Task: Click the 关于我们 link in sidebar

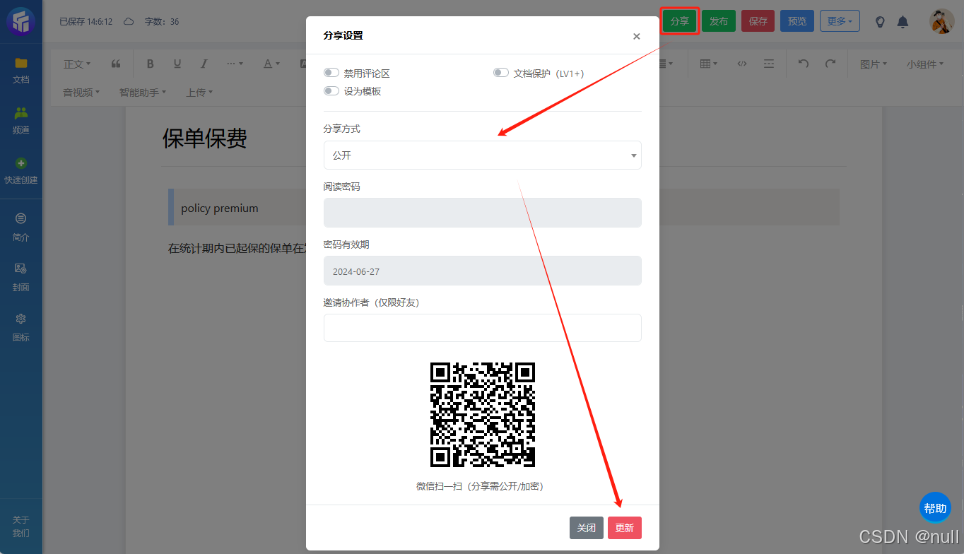Action: [21, 527]
